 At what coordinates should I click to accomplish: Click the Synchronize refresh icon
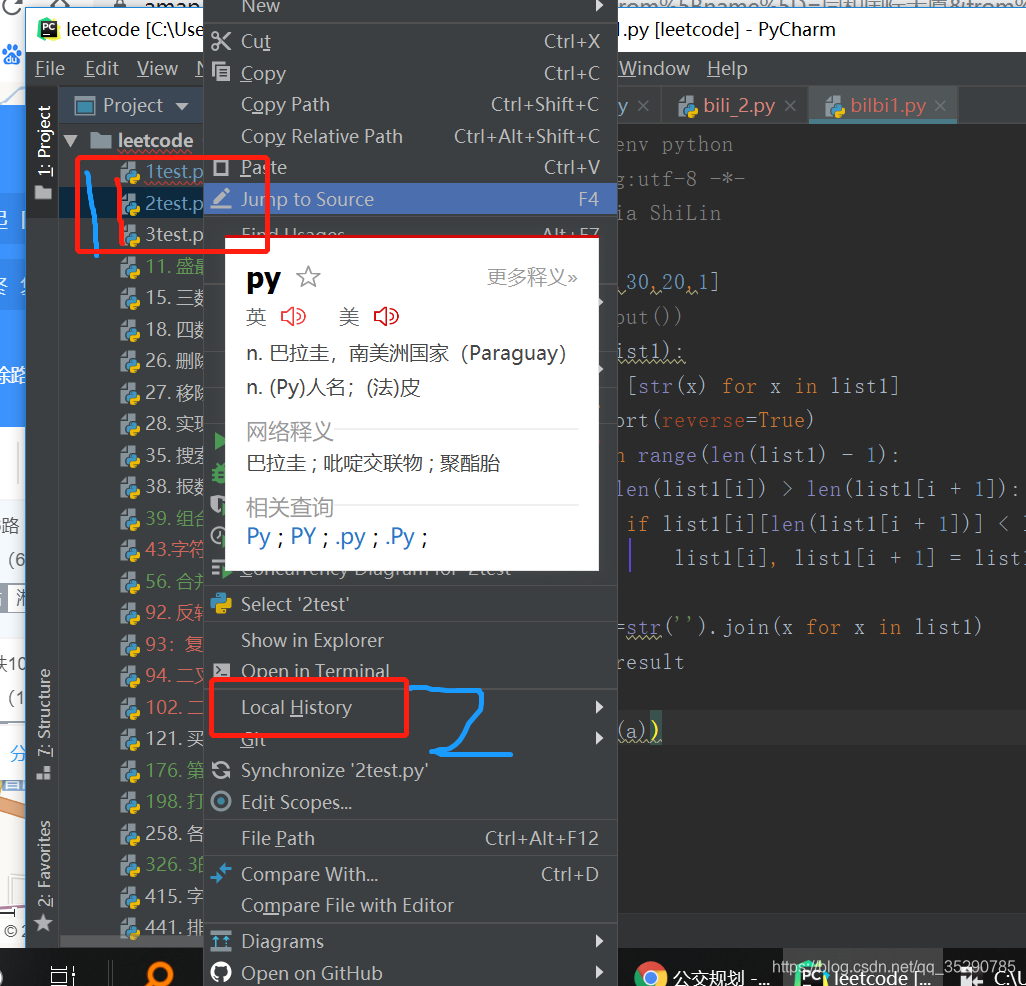click(x=221, y=770)
